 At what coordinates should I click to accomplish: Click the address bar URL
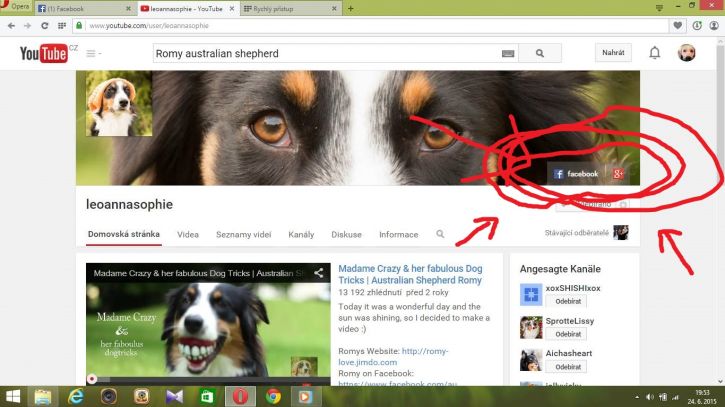click(149, 26)
